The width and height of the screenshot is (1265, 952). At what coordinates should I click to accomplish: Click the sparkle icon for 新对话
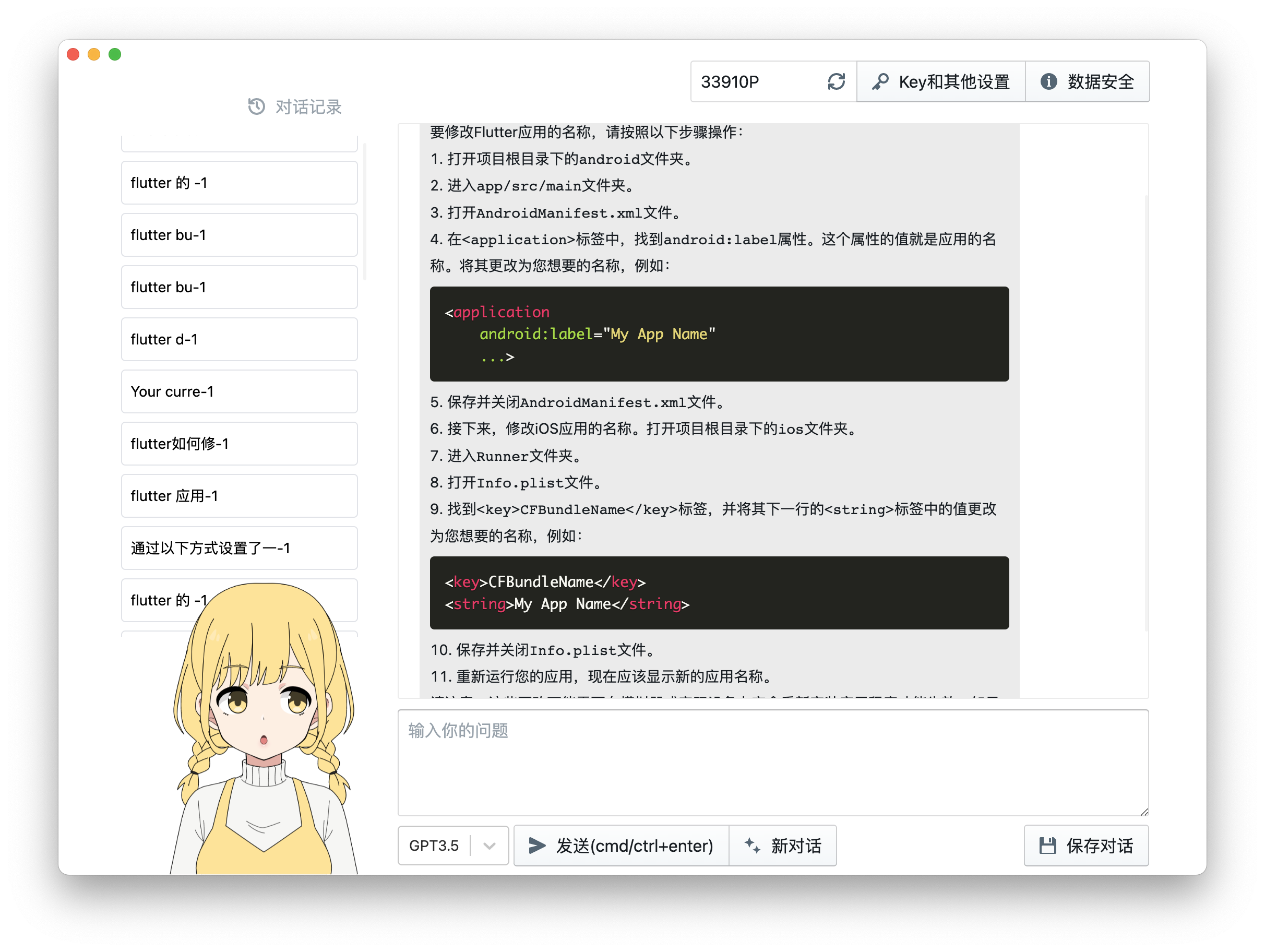pos(752,846)
